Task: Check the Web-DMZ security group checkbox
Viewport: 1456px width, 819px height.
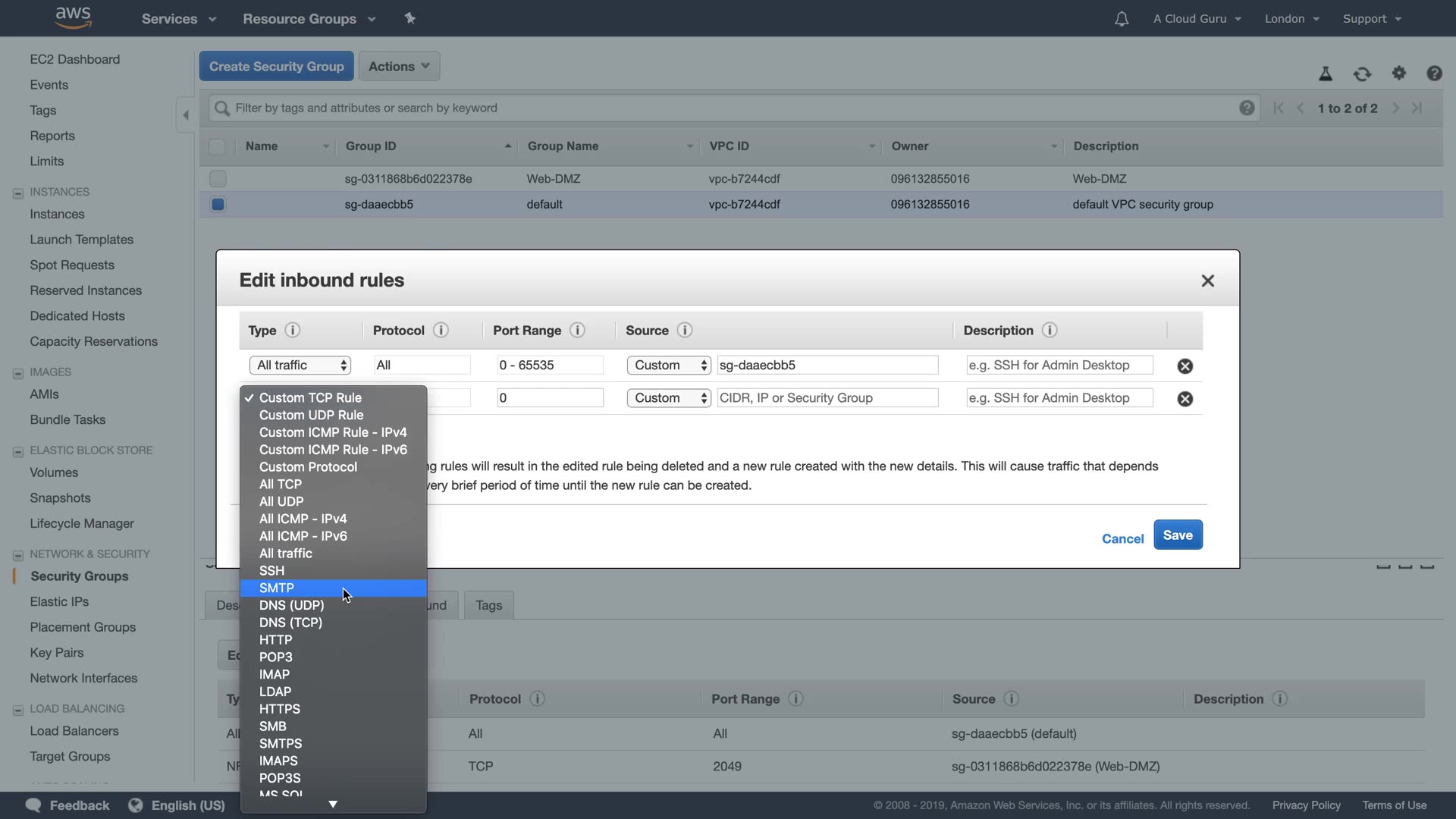Action: (x=218, y=179)
